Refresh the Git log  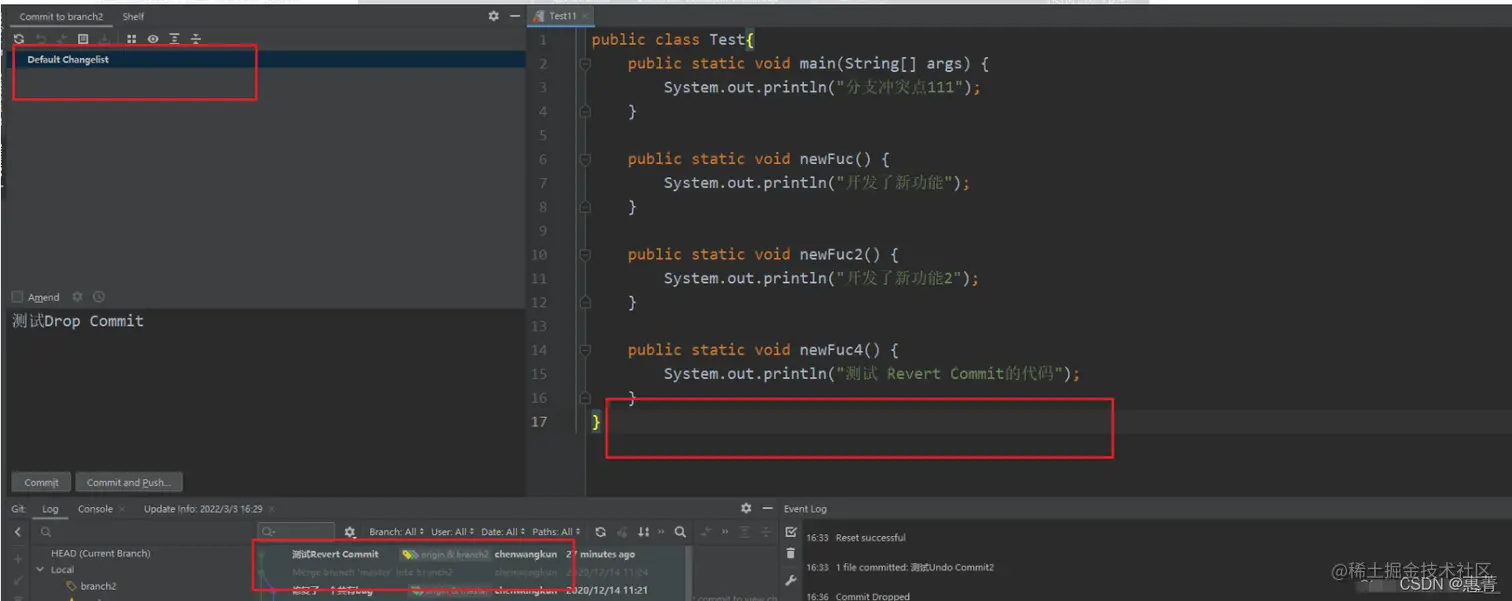click(x=600, y=532)
